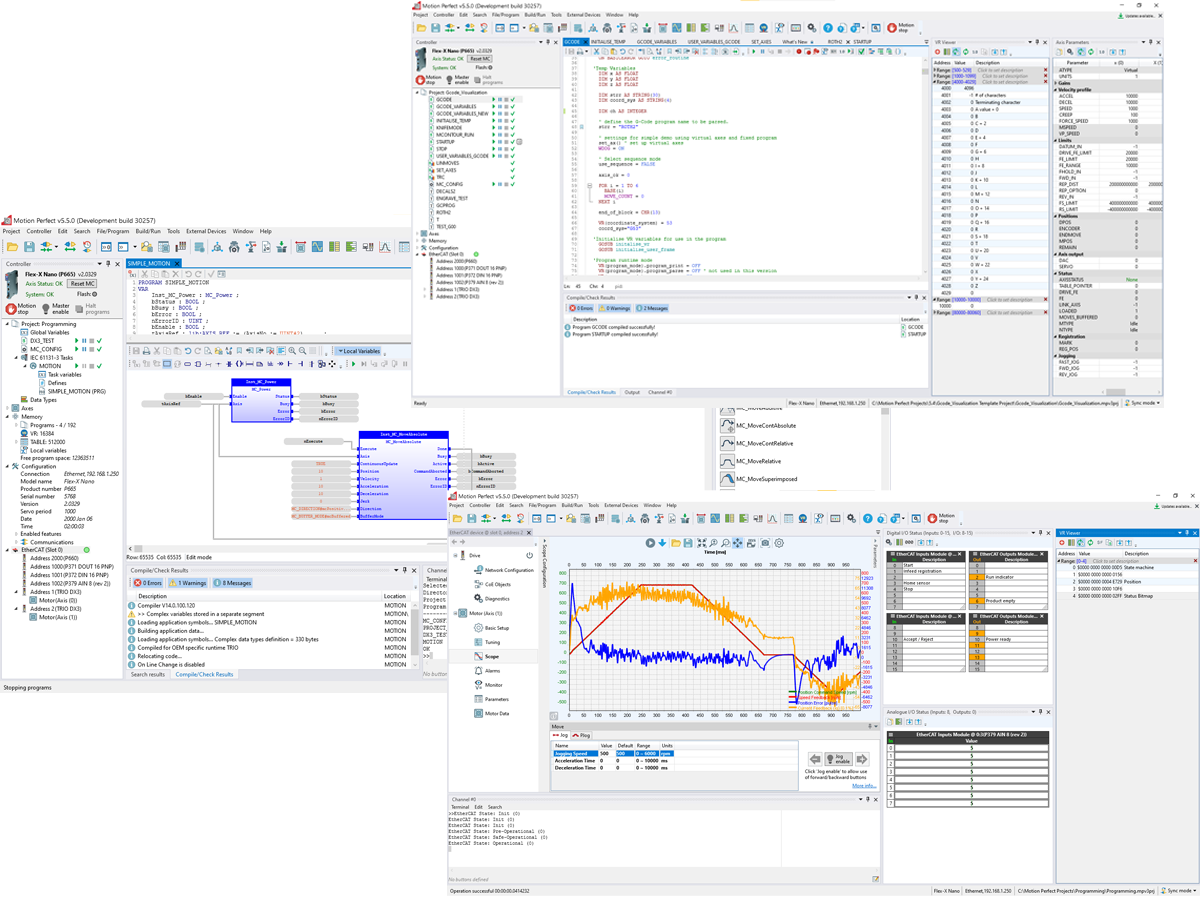The image size is (1200, 900).
Task: Start scope capture with the play icon
Action: tap(649, 543)
